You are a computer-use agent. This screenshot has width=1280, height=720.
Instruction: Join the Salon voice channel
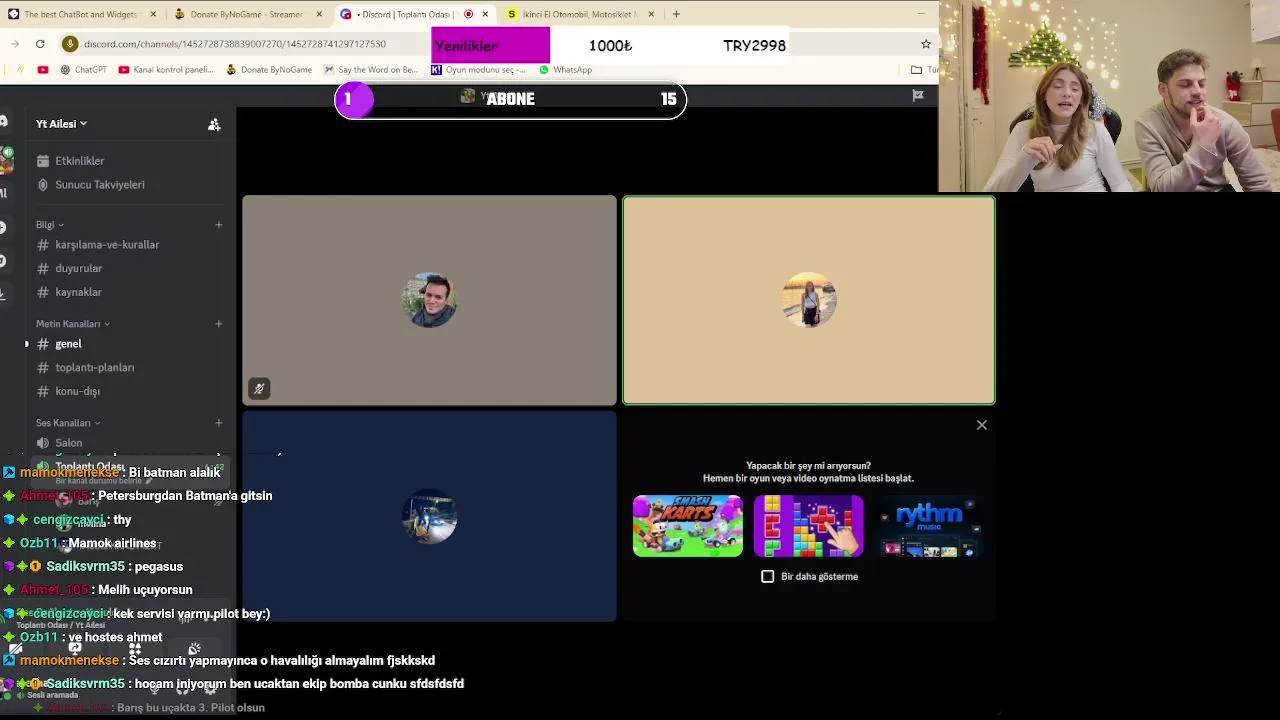click(69, 443)
